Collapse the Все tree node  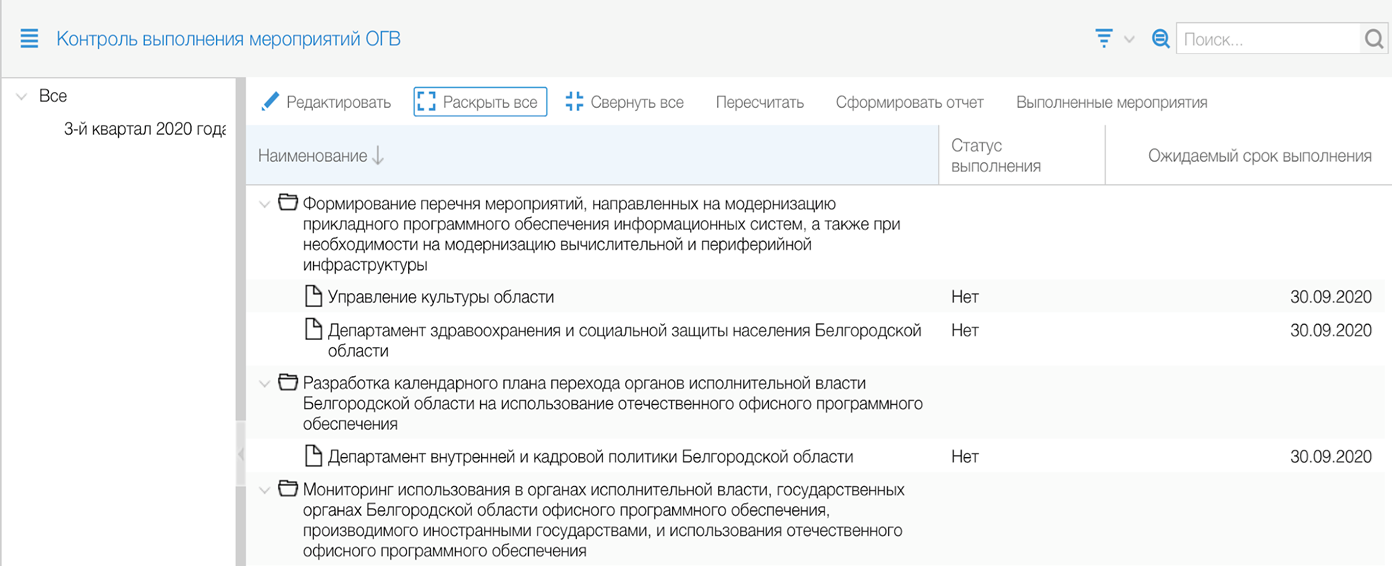21,97
